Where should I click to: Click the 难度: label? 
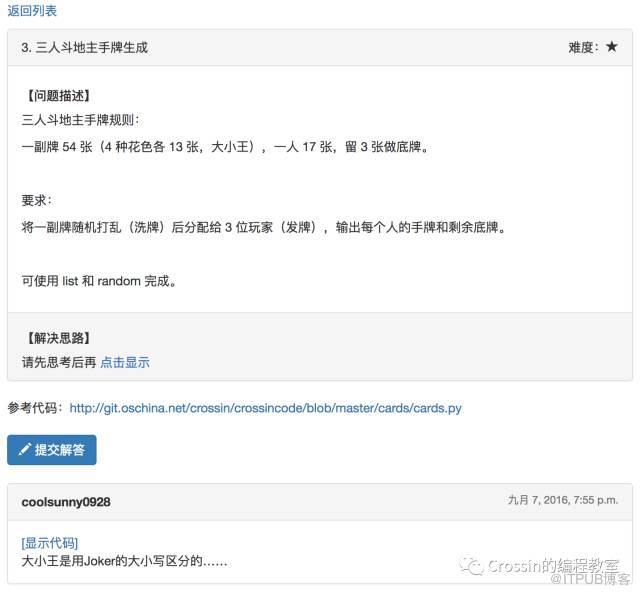click(x=584, y=47)
